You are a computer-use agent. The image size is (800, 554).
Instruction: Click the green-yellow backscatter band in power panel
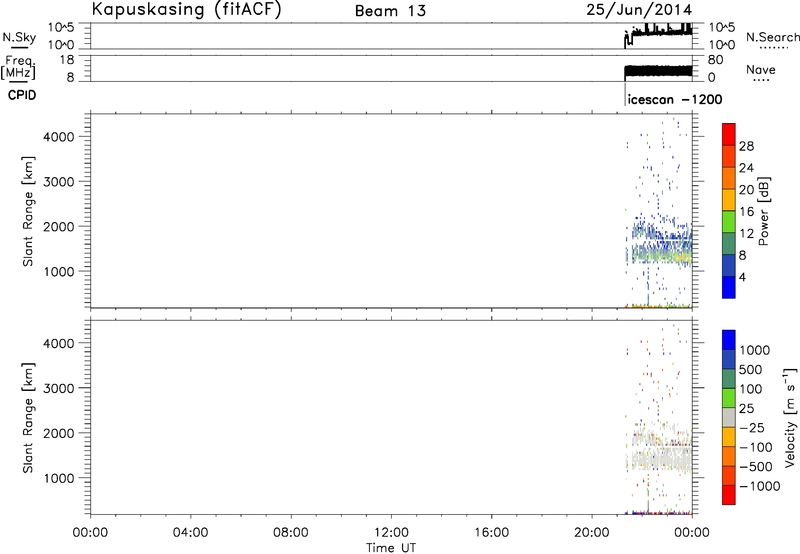point(663,254)
